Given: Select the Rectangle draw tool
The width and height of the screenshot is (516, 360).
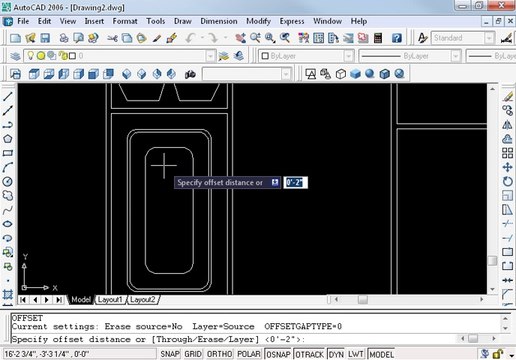Looking at the screenshot, I should [x=8, y=153].
